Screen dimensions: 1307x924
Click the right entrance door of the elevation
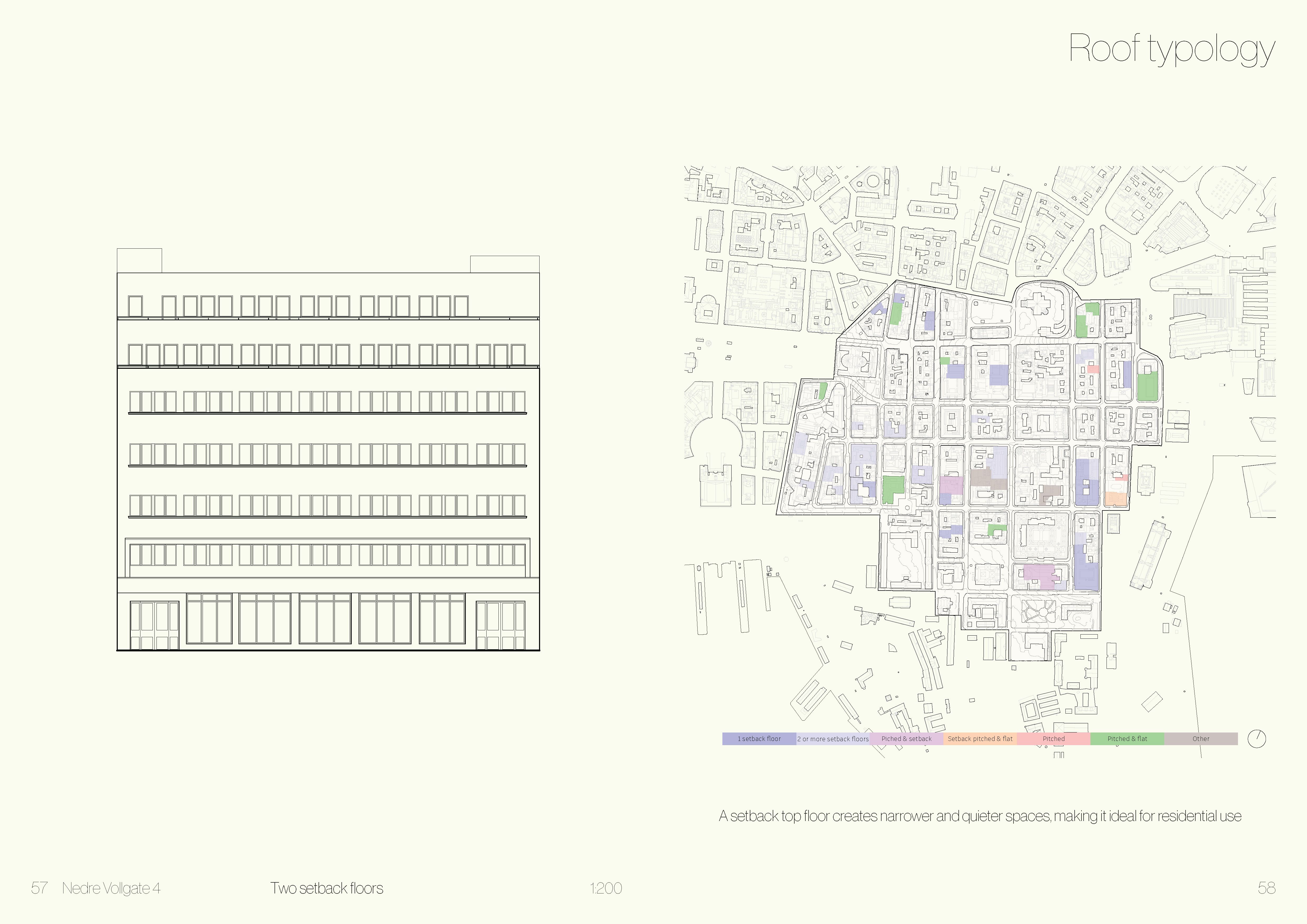pyautogui.click(x=500, y=625)
